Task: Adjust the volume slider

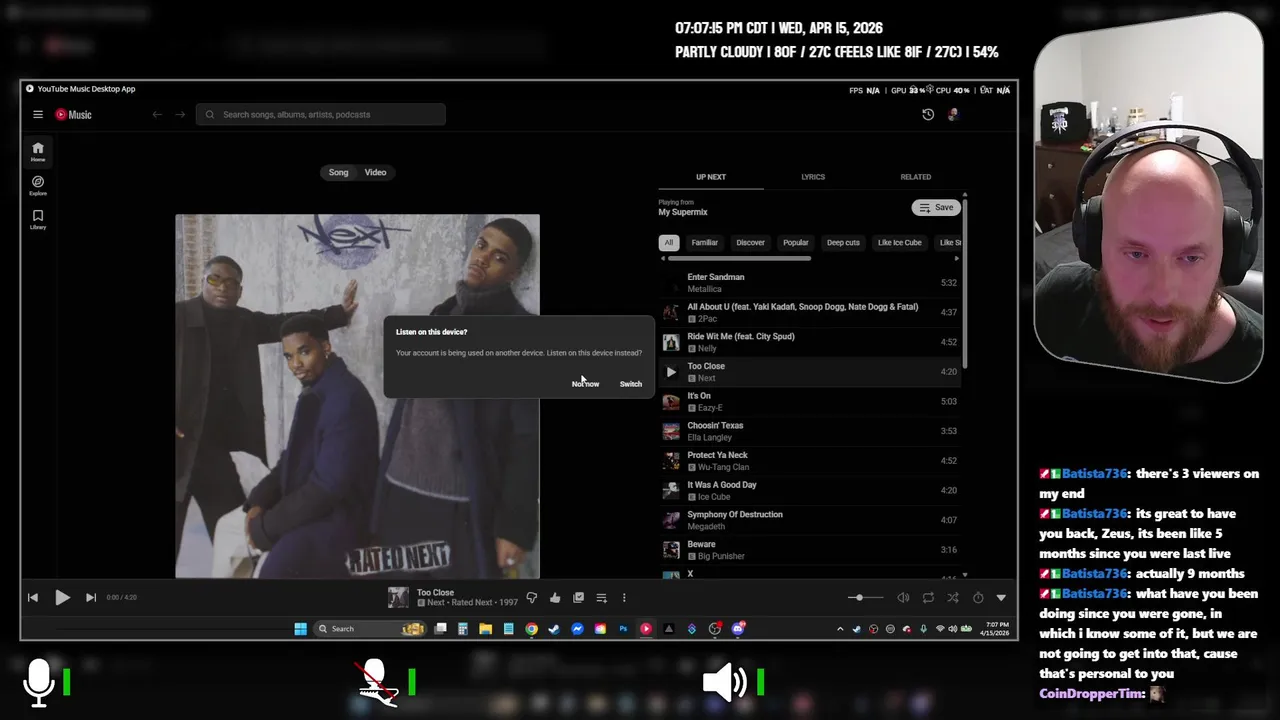Action: 865,598
